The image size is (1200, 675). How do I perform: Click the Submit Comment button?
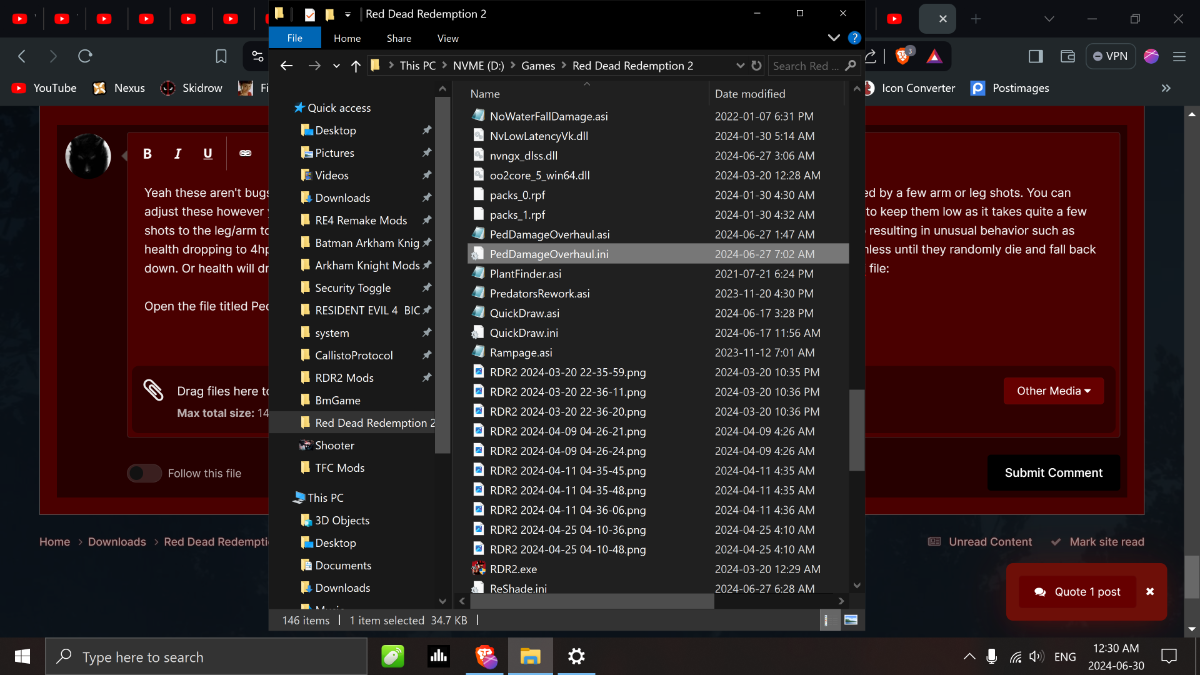point(1053,473)
